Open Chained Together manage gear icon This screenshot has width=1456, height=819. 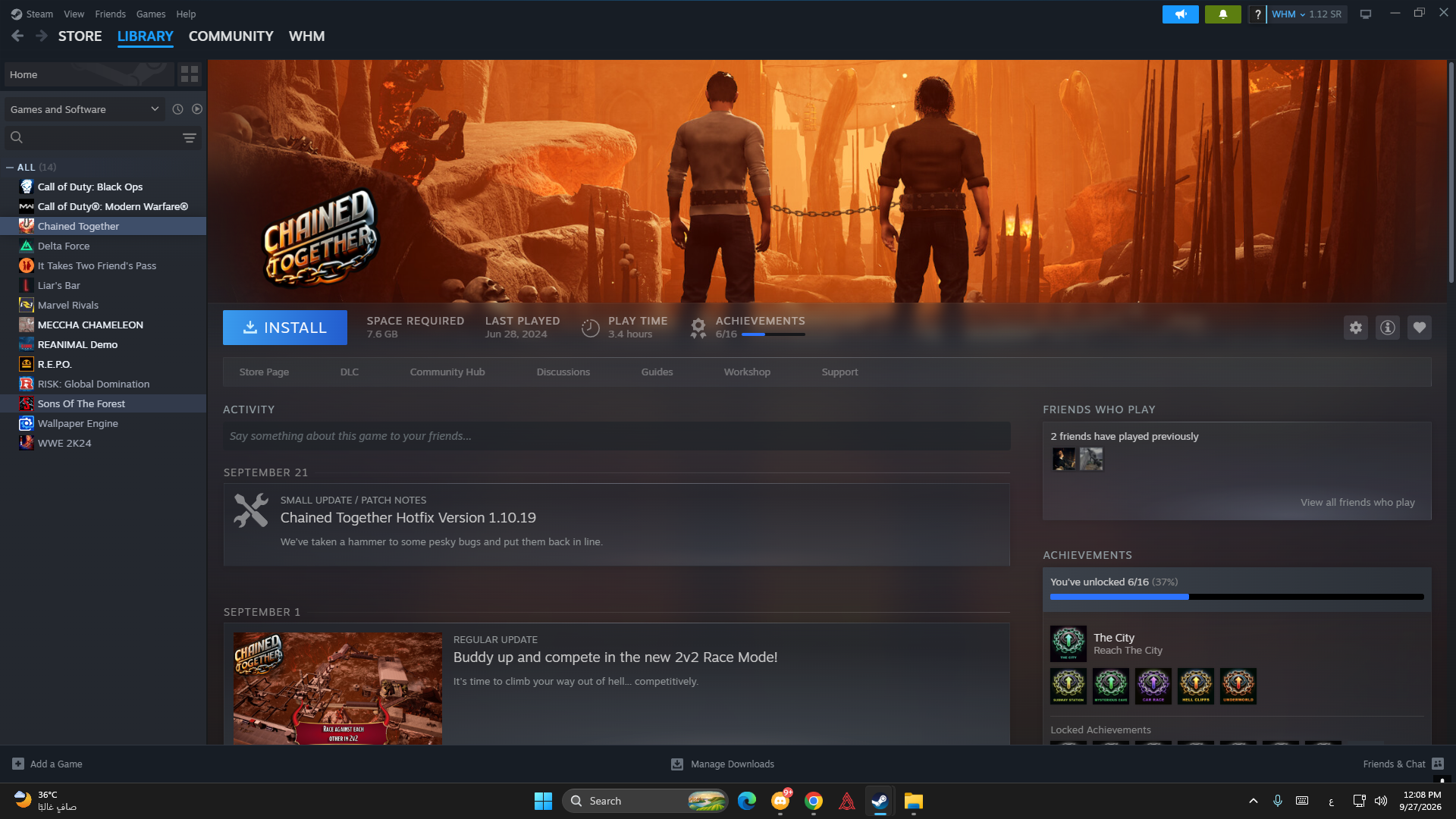tap(1356, 328)
